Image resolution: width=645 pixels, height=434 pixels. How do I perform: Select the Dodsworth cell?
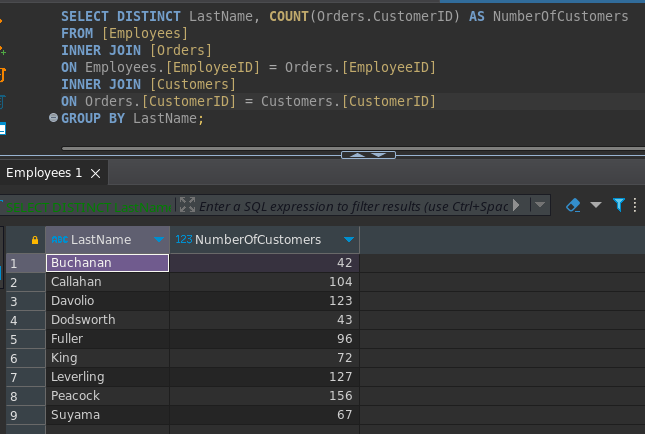tap(107, 320)
